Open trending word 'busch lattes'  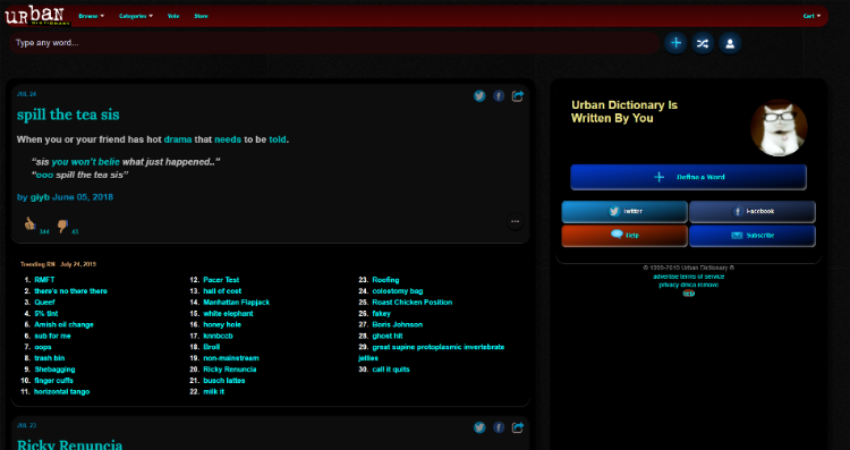[x=224, y=381]
